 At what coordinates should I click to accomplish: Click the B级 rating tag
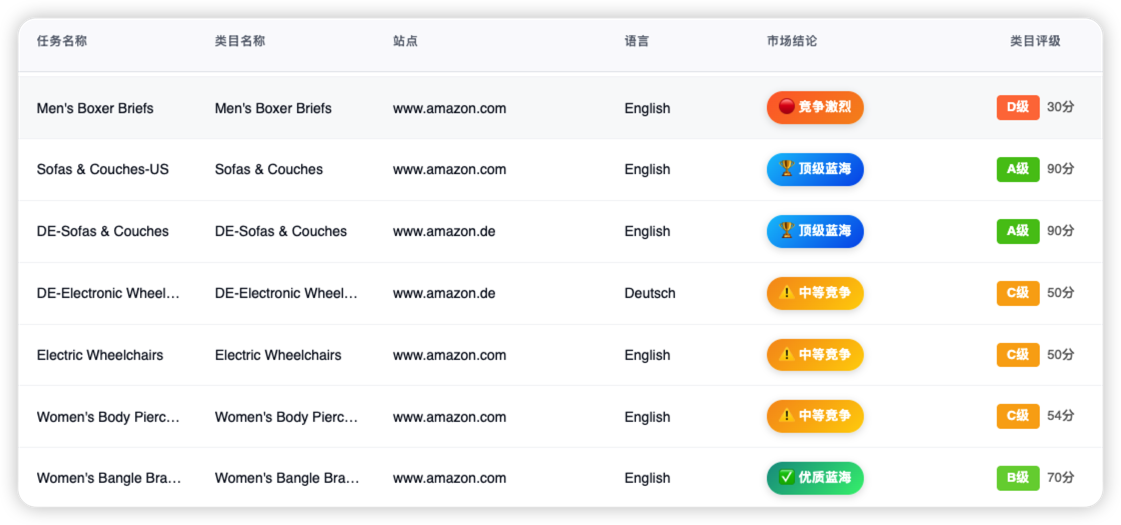1018,478
